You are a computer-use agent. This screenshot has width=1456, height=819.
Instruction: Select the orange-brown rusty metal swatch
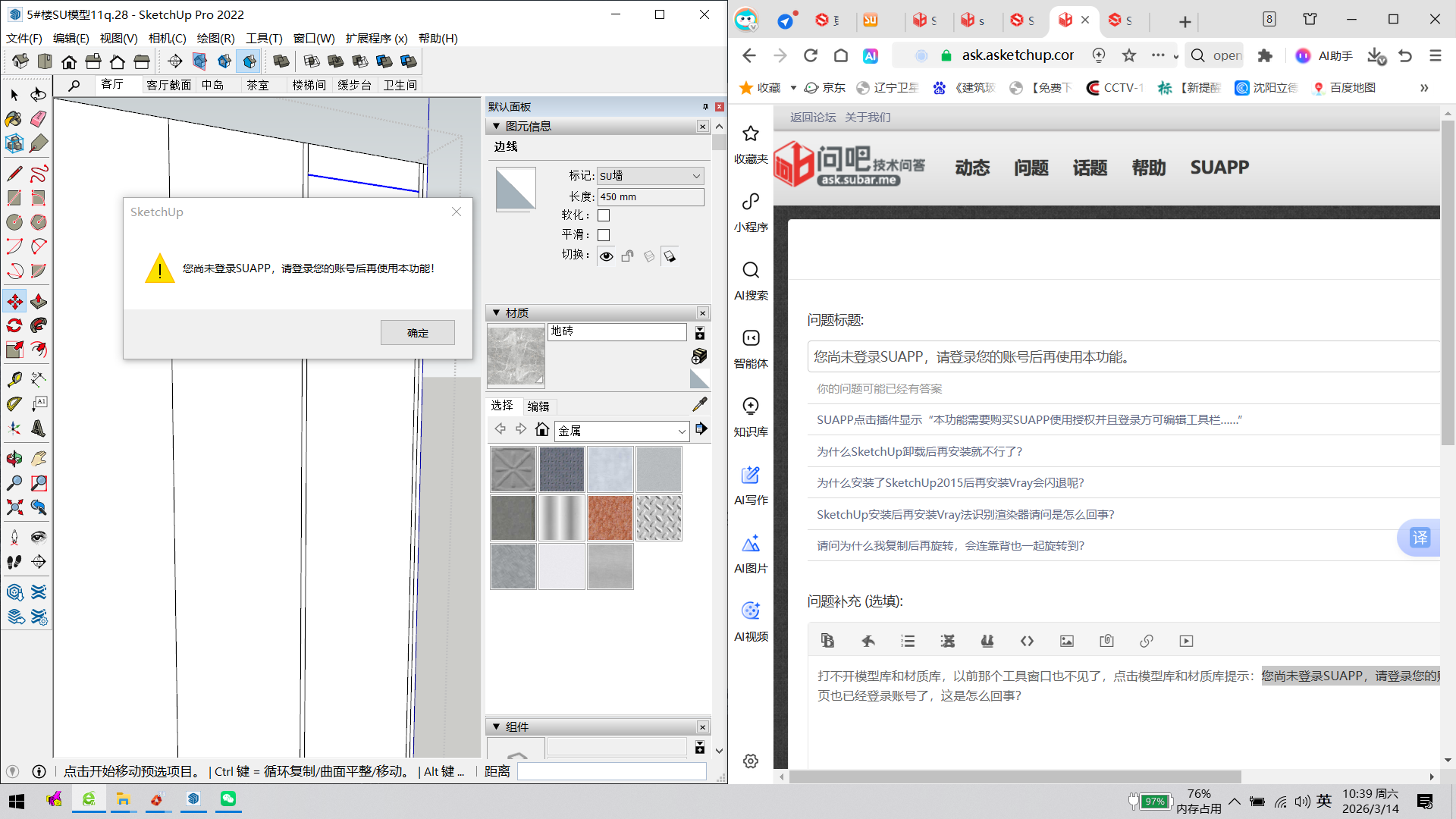pos(610,518)
